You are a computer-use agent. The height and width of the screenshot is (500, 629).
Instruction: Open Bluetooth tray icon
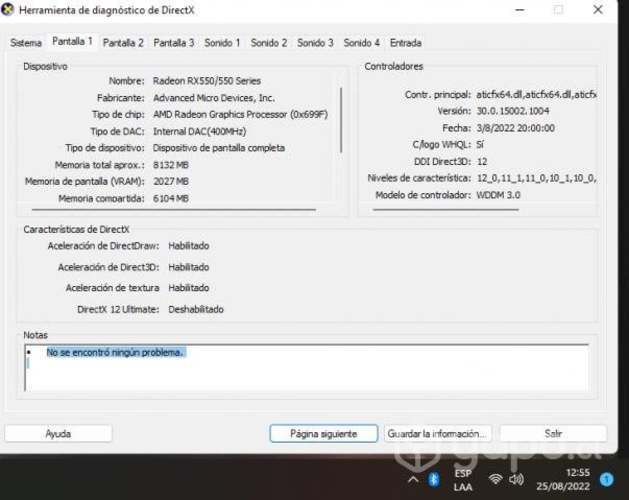point(434,480)
